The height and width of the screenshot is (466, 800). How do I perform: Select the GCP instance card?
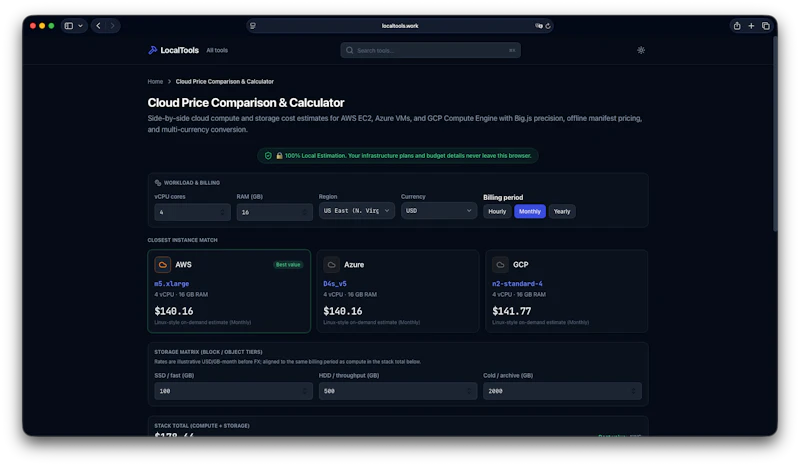tap(567, 291)
